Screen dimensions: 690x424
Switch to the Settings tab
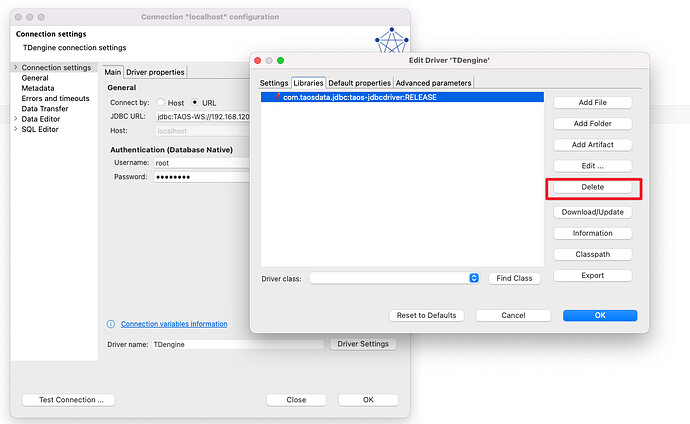(274, 82)
